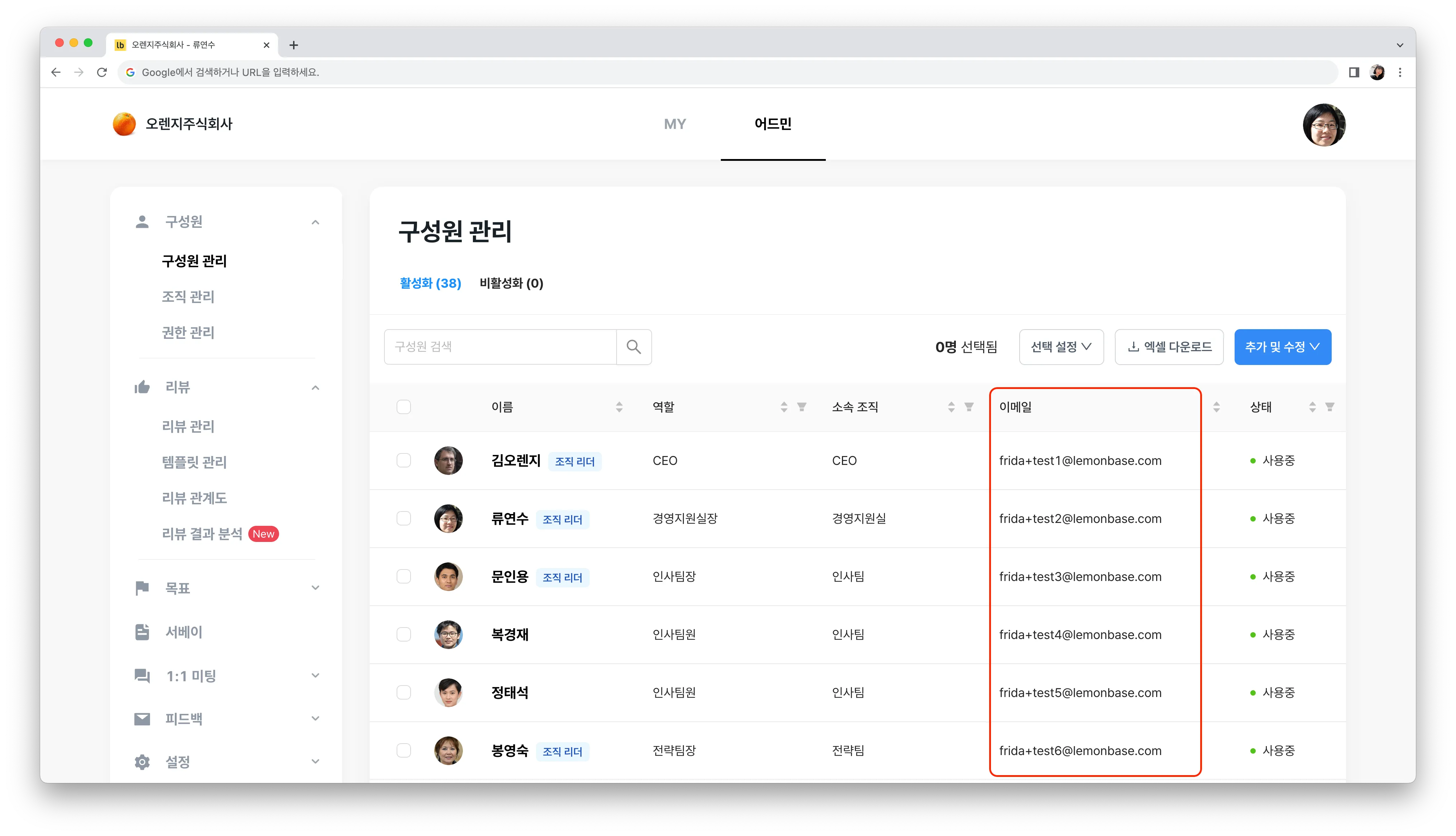The image size is (1456, 836).
Task: Click the search magnifier icon
Action: click(634, 347)
